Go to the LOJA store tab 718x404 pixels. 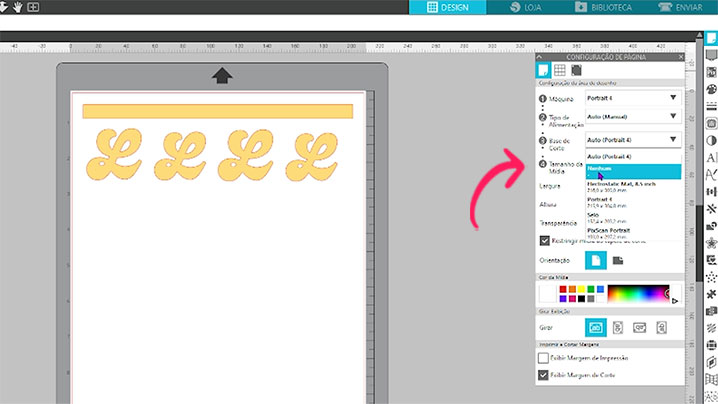[x=530, y=7]
